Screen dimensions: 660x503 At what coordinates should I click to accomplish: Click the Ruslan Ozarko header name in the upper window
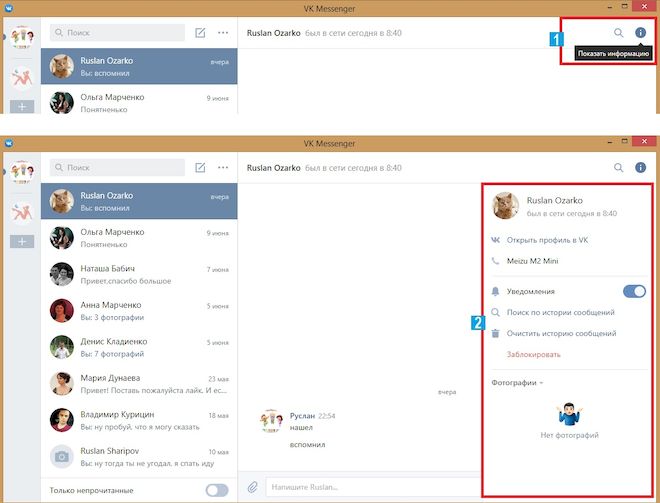click(274, 33)
